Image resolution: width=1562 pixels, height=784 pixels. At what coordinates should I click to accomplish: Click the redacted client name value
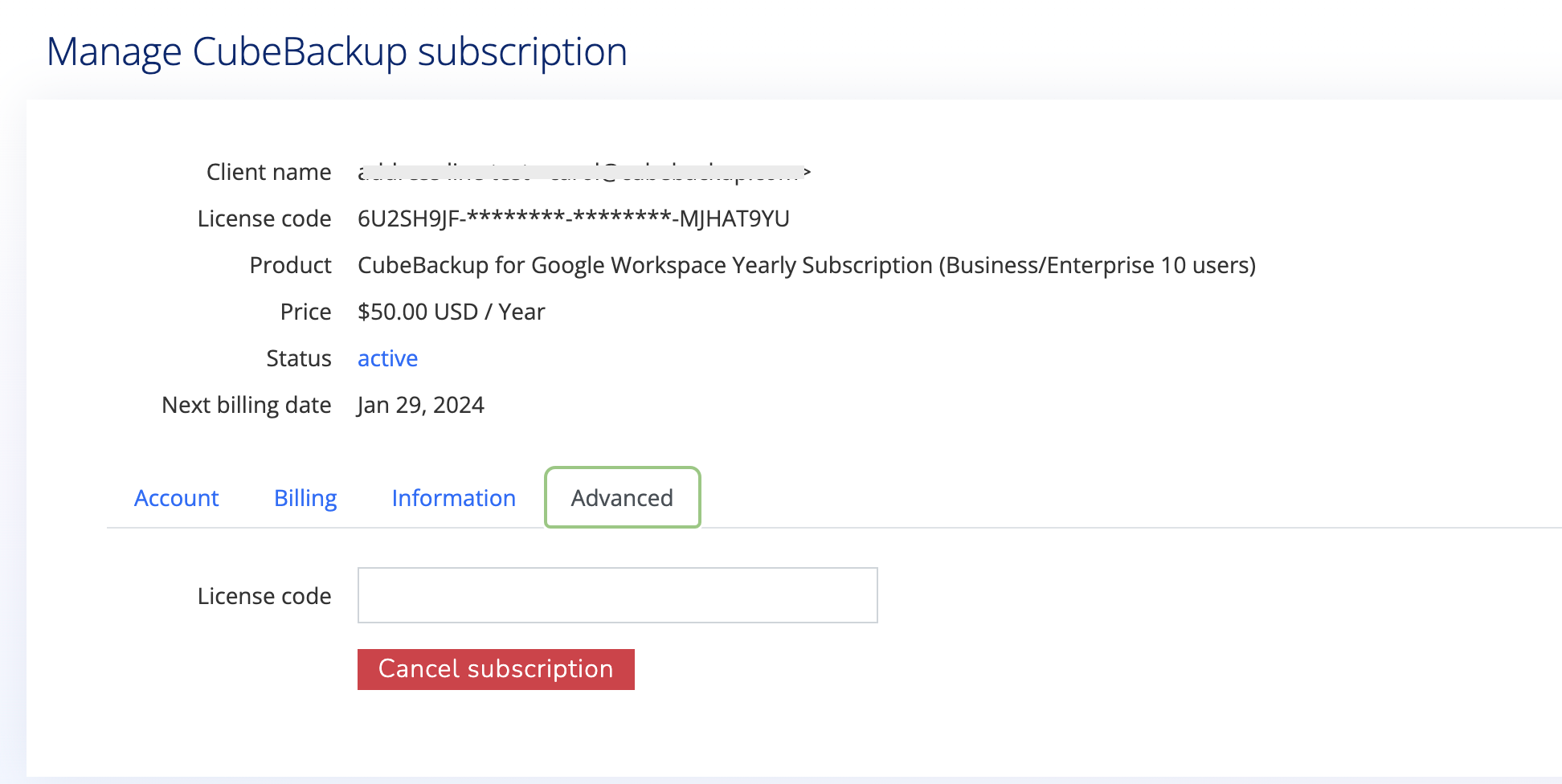[584, 172]
